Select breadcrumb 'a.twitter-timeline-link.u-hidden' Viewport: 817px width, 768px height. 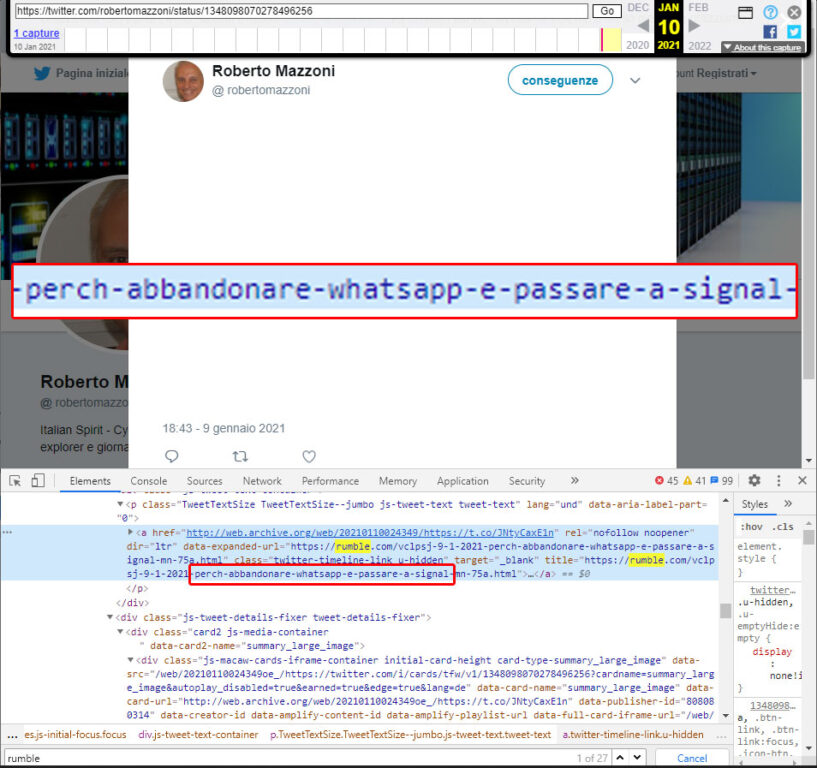[633, 735]
